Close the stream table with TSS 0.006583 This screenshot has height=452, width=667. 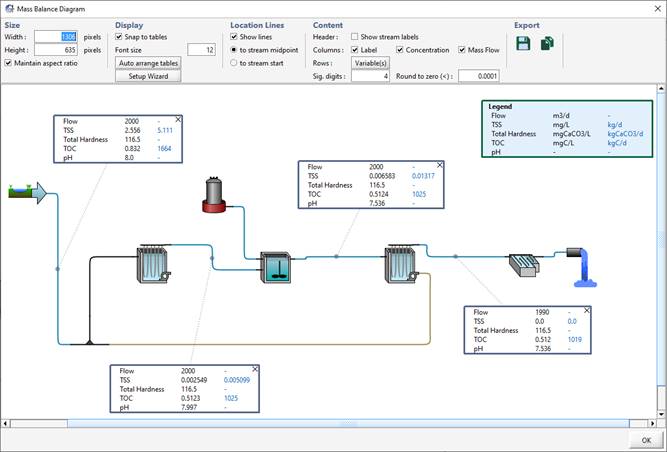tap(440, 165)
